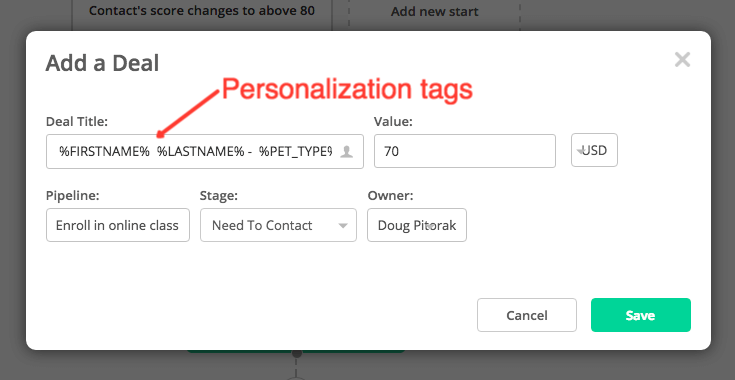
Task: Open the Need To Contact stage dropdown
Action: tap(278, 225)
